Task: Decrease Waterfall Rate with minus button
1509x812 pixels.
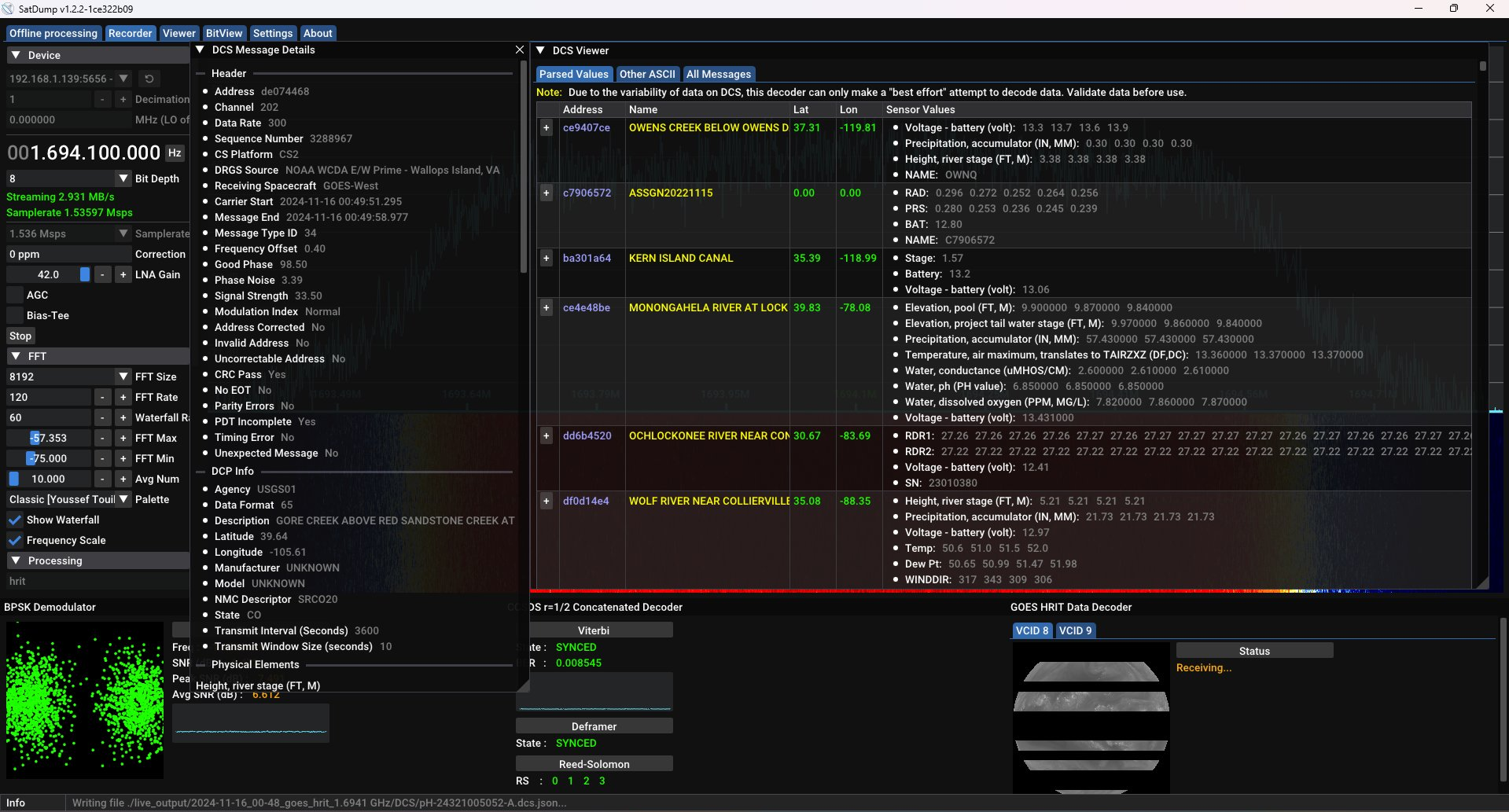Action: (102, 417)
